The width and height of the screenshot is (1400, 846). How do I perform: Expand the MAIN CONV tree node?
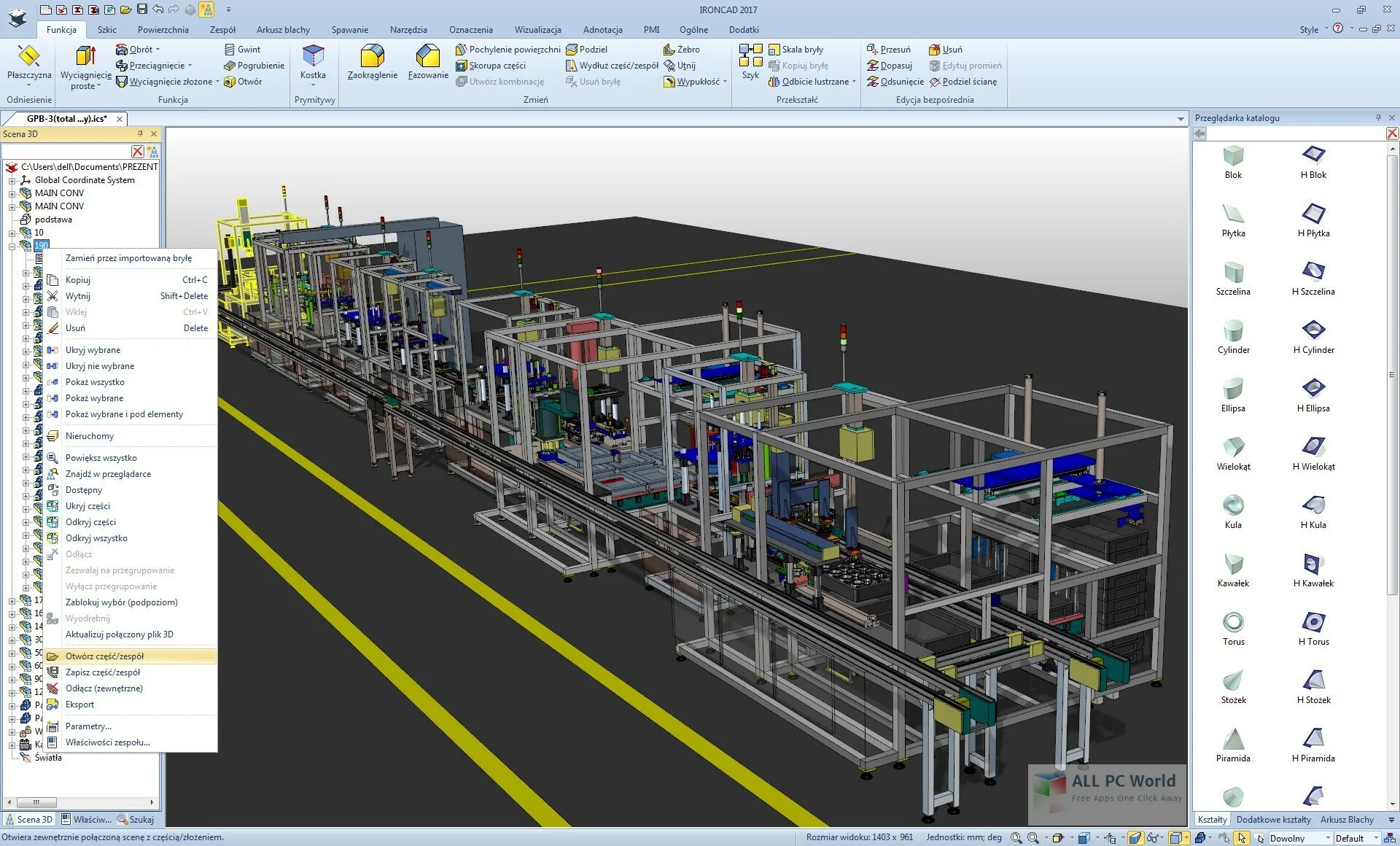coord(12,193)
